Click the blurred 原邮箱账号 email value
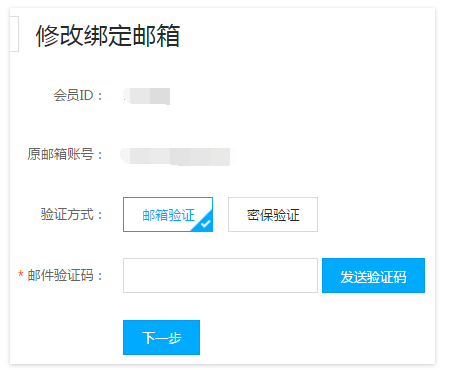The height and width of the screenshot is (370, 454). click(176, 156)
